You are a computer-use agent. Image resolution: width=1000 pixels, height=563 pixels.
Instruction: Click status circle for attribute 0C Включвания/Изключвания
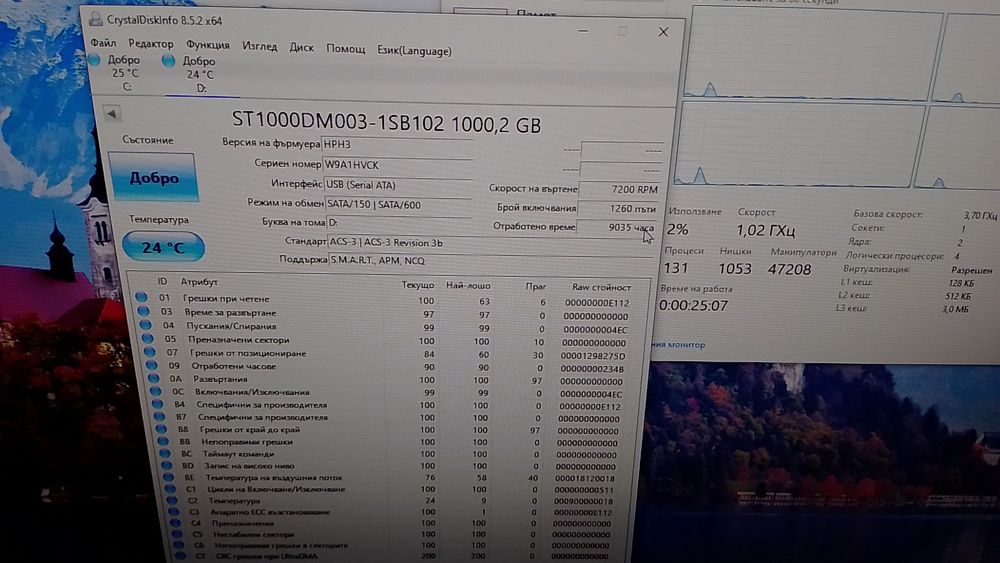pos(156,391)
